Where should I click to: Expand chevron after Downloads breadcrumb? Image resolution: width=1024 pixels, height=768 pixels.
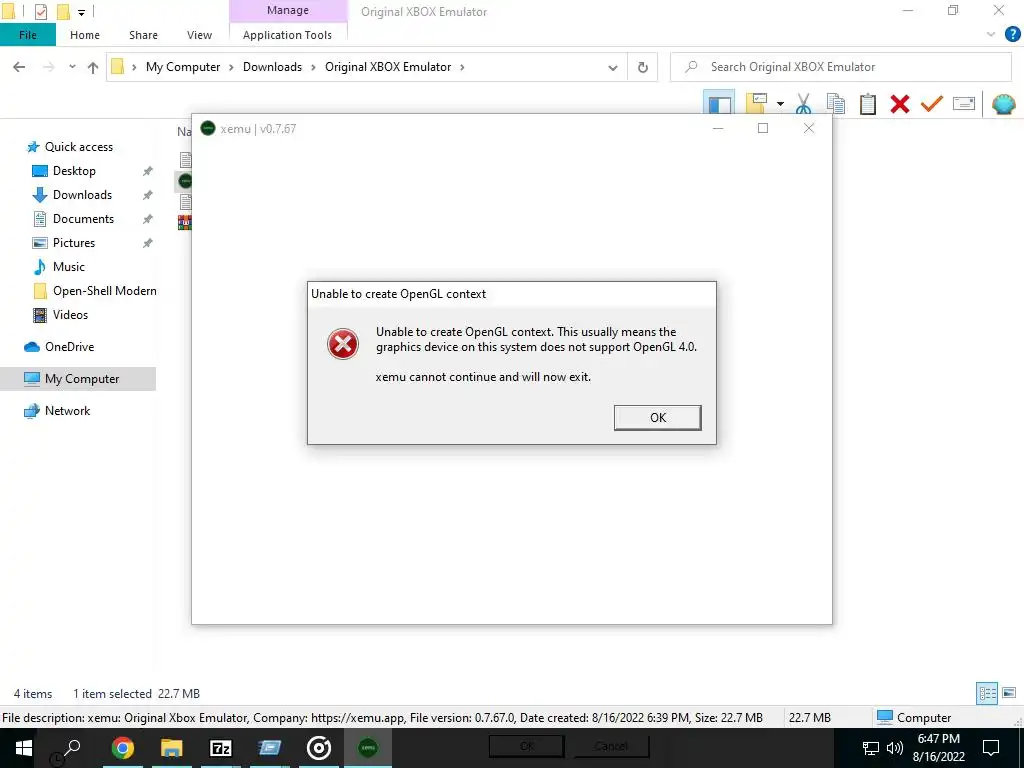click(x=313, y=67)
